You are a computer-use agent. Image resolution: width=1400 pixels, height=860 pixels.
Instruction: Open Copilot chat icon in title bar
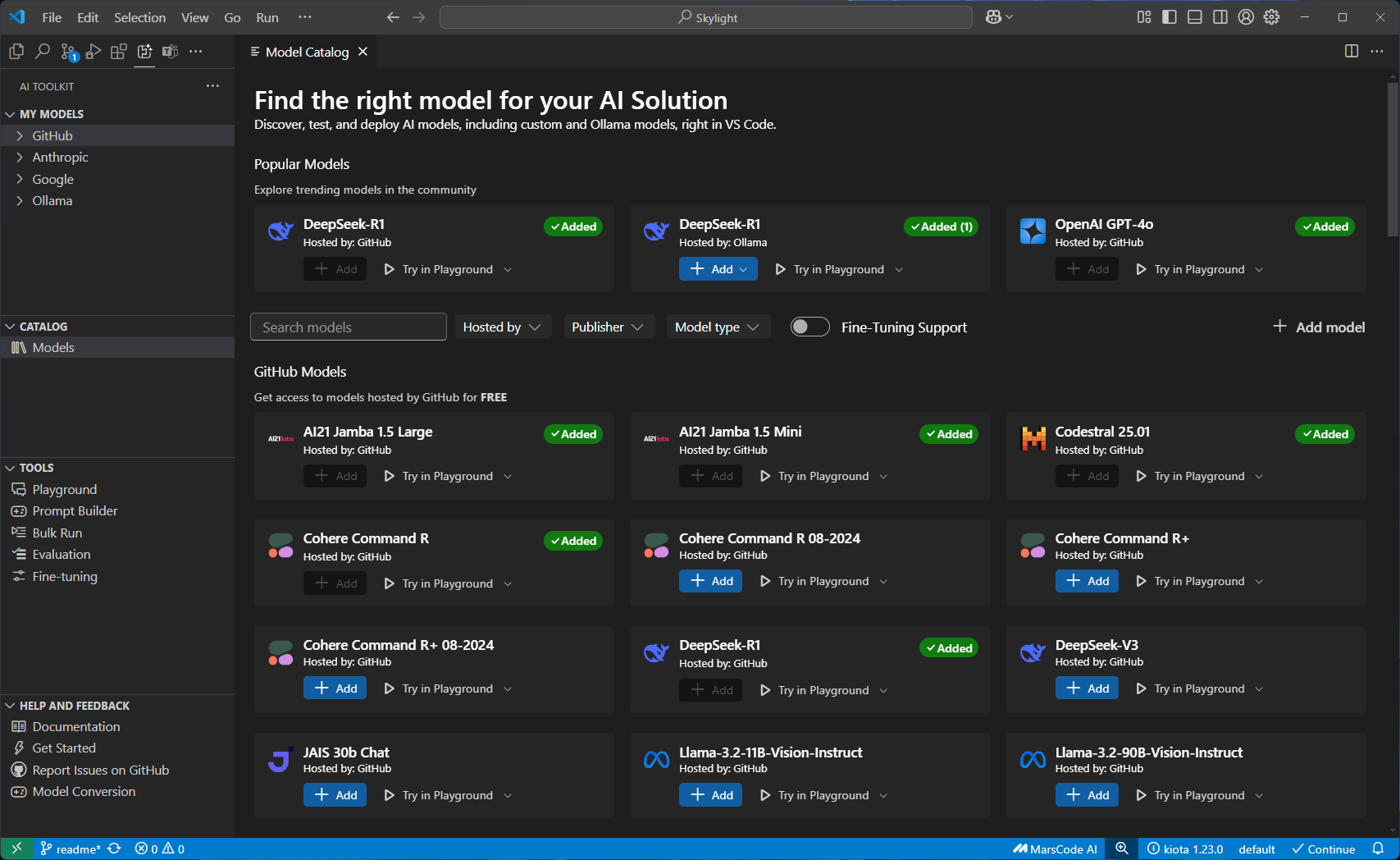pyautogui.click(x=999, y=17)
